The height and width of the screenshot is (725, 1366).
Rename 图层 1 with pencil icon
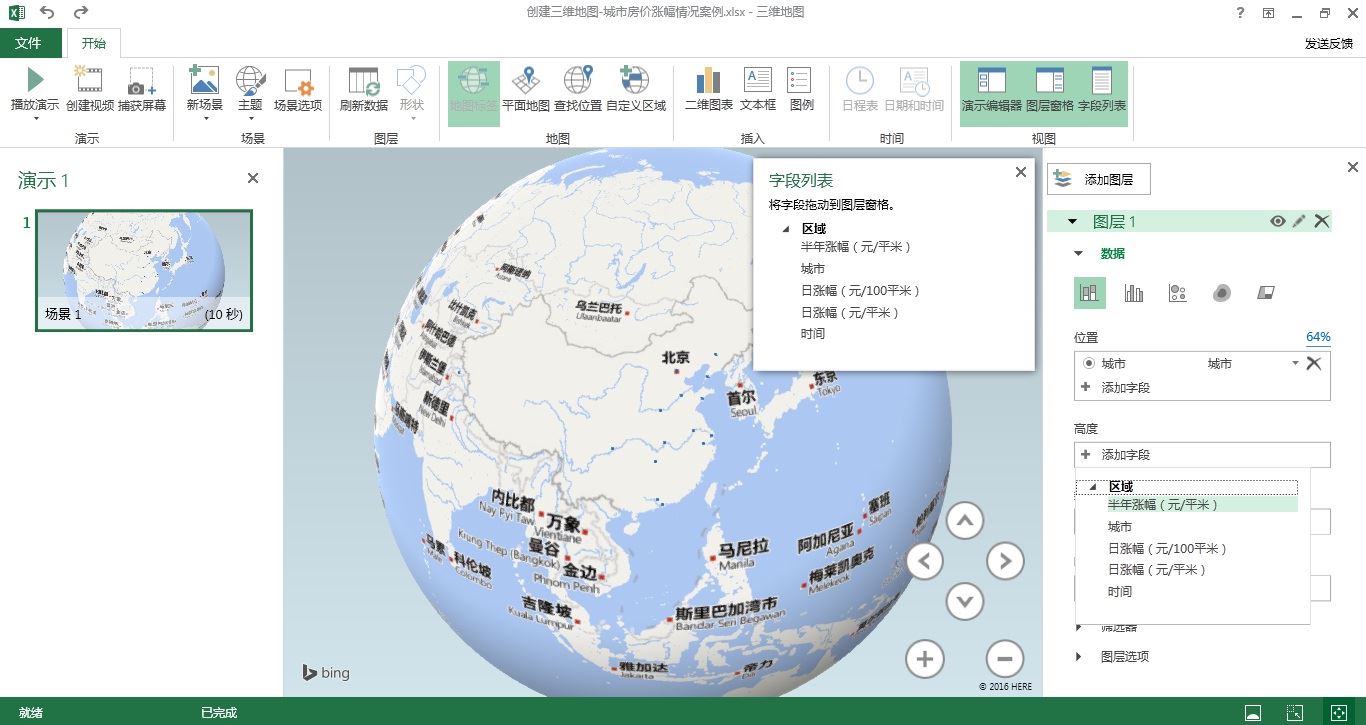click(x=1299, y=222)
